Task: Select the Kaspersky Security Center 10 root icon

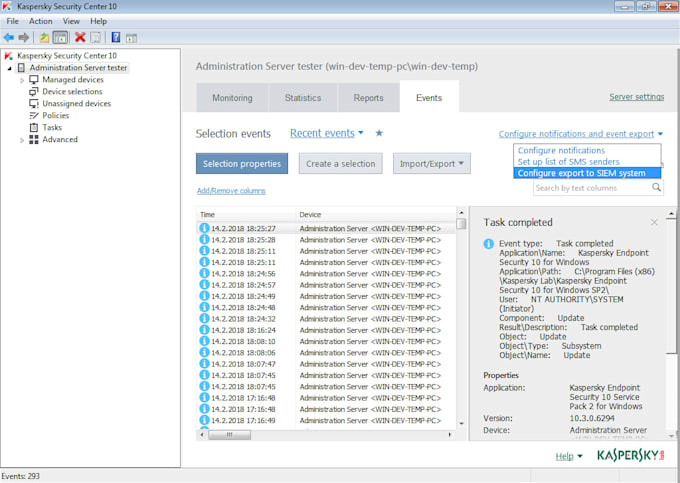Action: (8, 55)
